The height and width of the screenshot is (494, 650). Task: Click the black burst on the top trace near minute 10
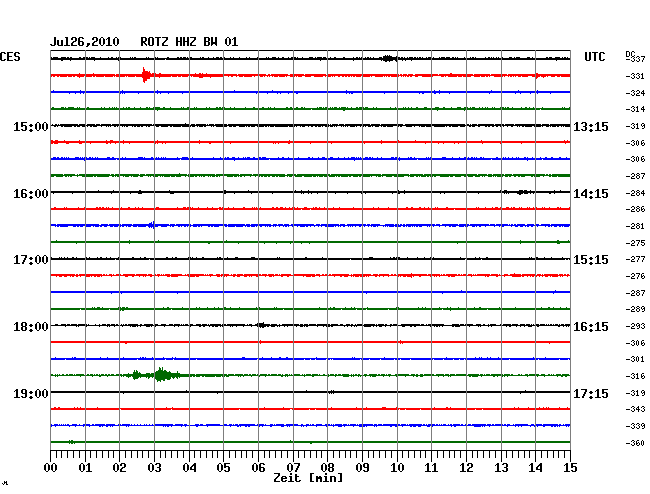tap(388, 58)
